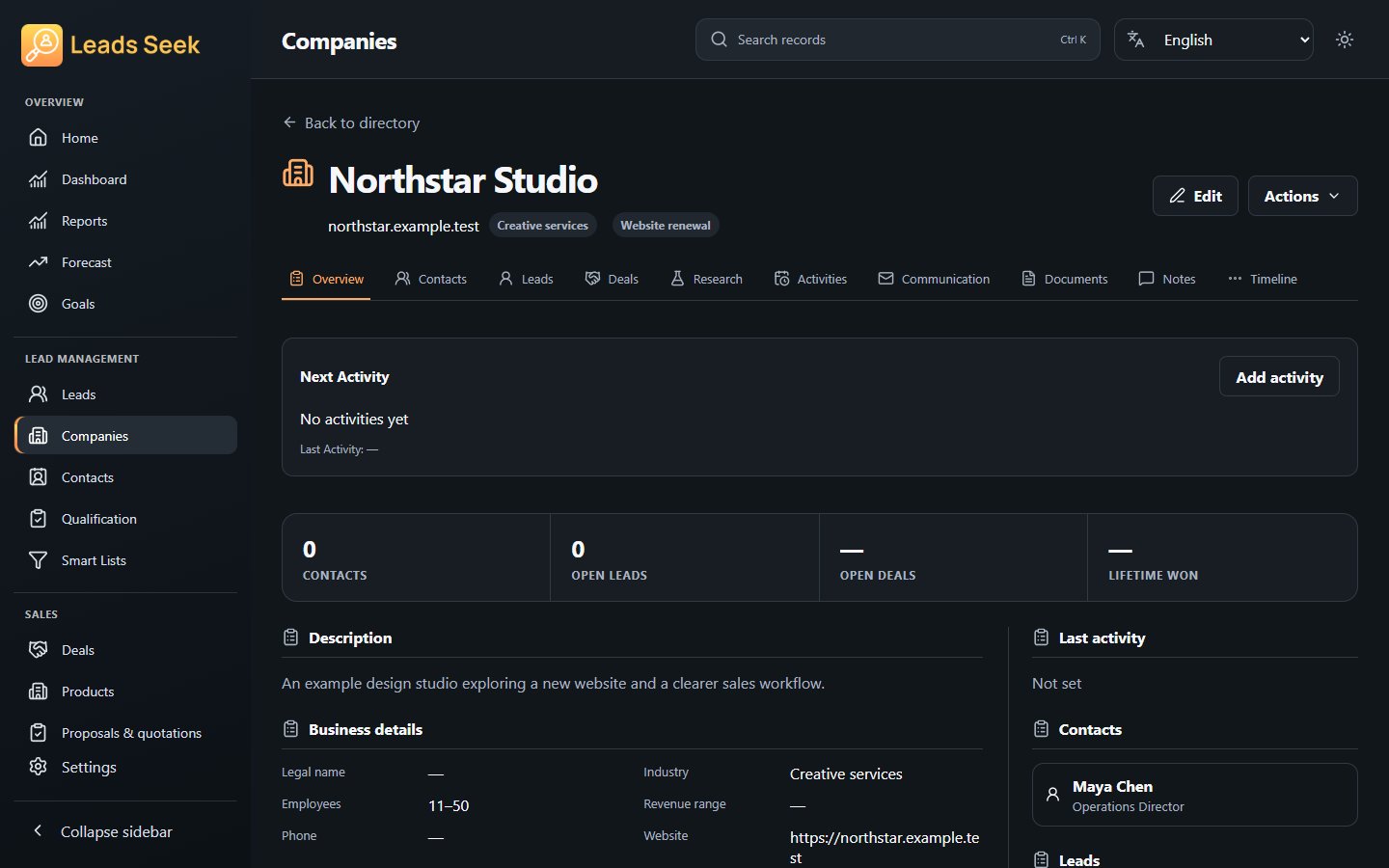Open Proposals & quotations
Screen dimensions: 1389x868
[125, 733]
